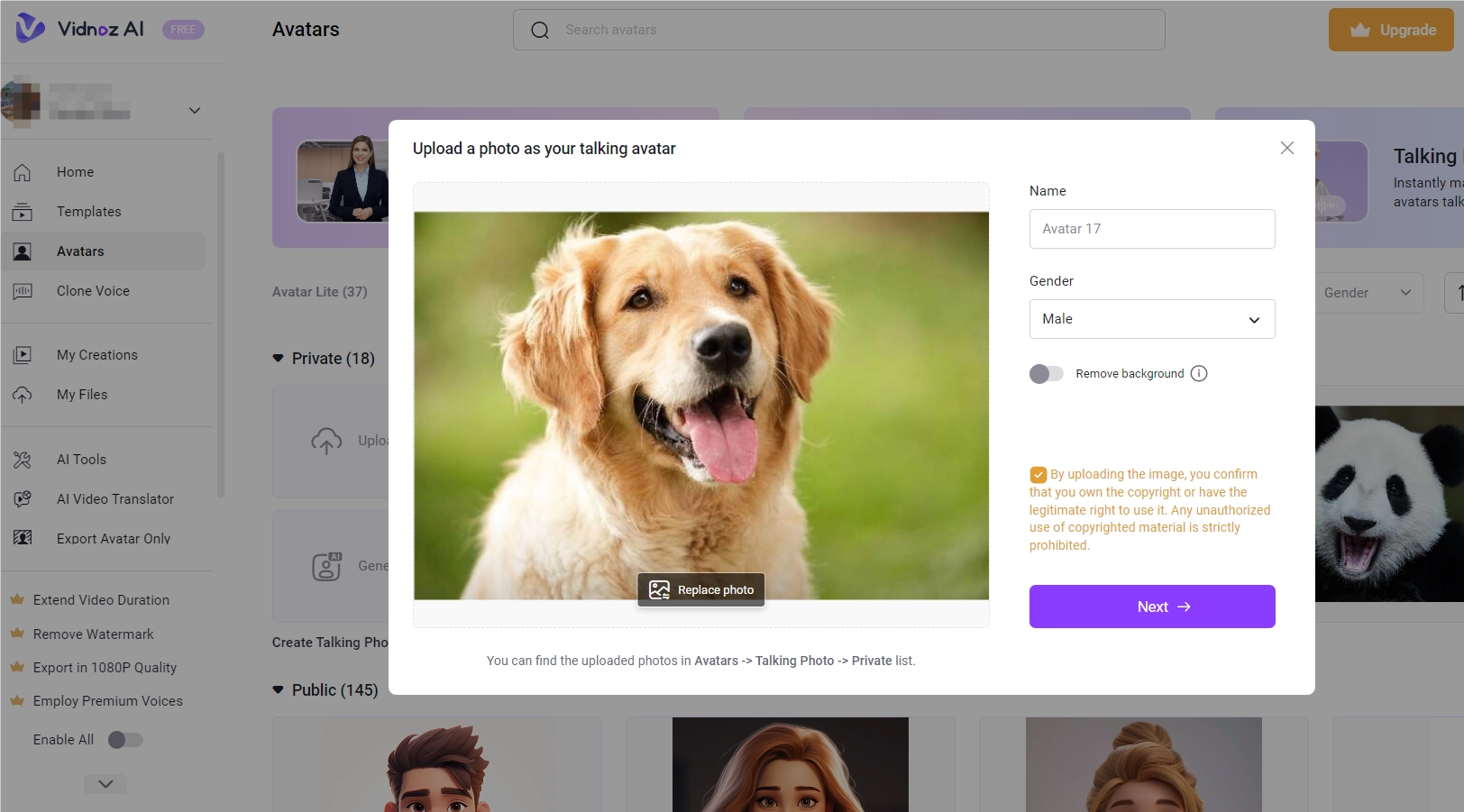Click Employ Premium Voices option

click(x=108, y=701)
